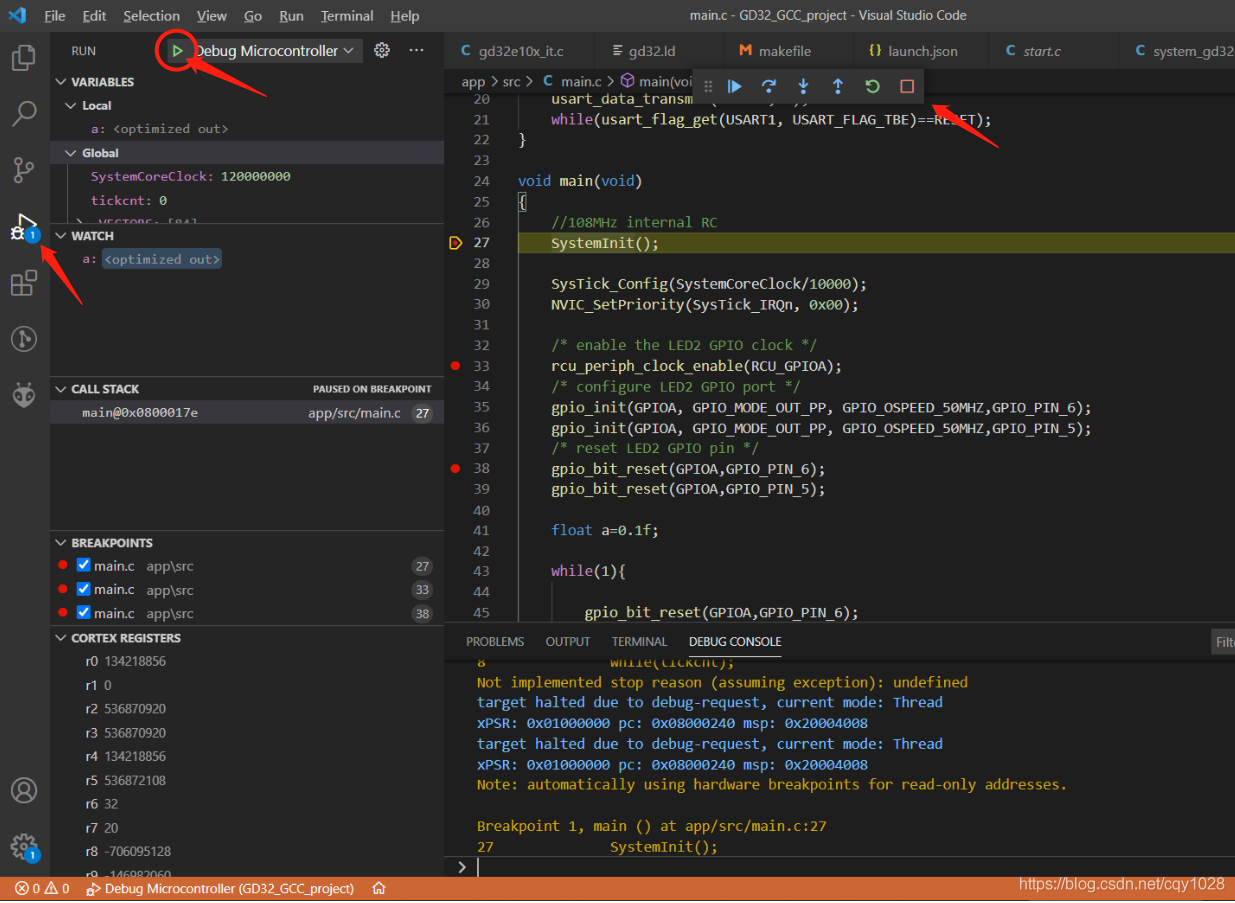This screenshot has height=903, width=1235.
Task: Toggle breakpoint dot on line 33
Action: [x=456, y=366]
